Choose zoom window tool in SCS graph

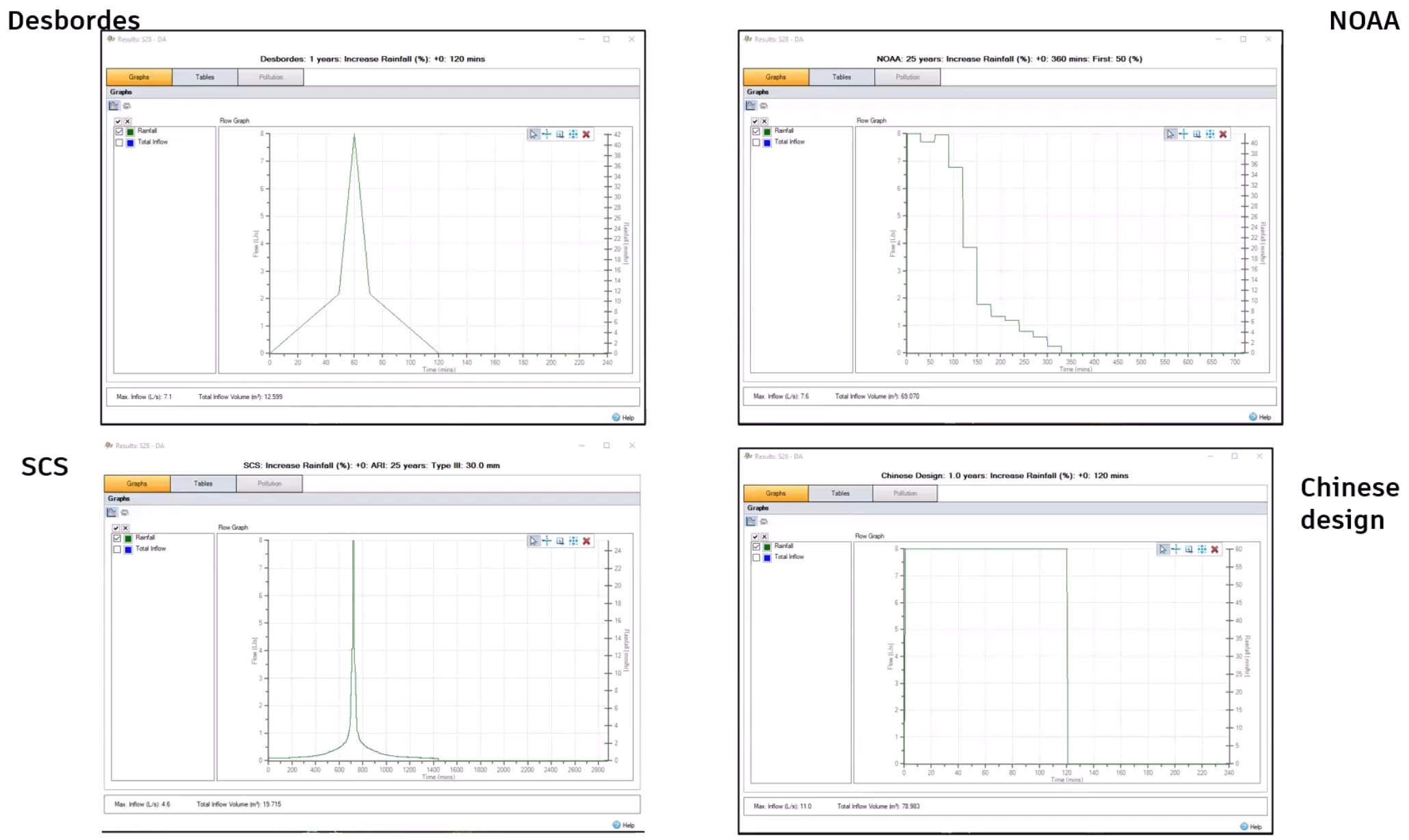(560, 541)
